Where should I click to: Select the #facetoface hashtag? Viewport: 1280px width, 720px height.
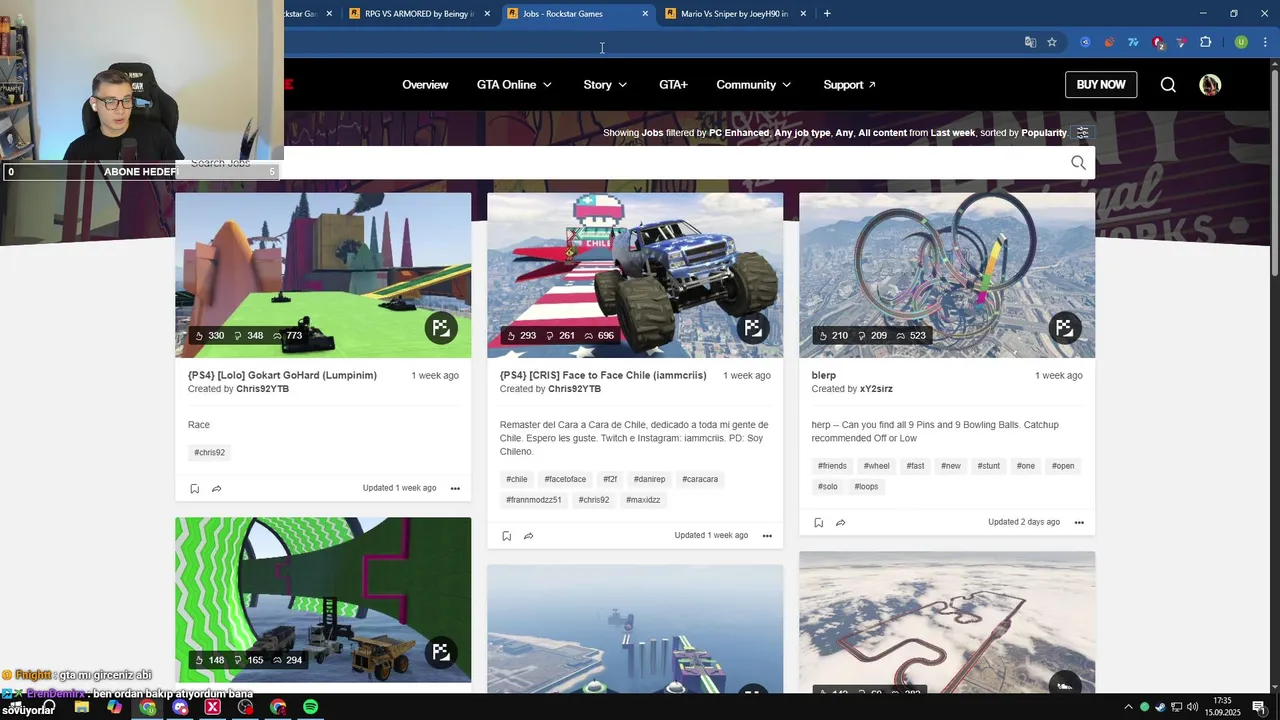pyautogui.click(x=565, y=480)
